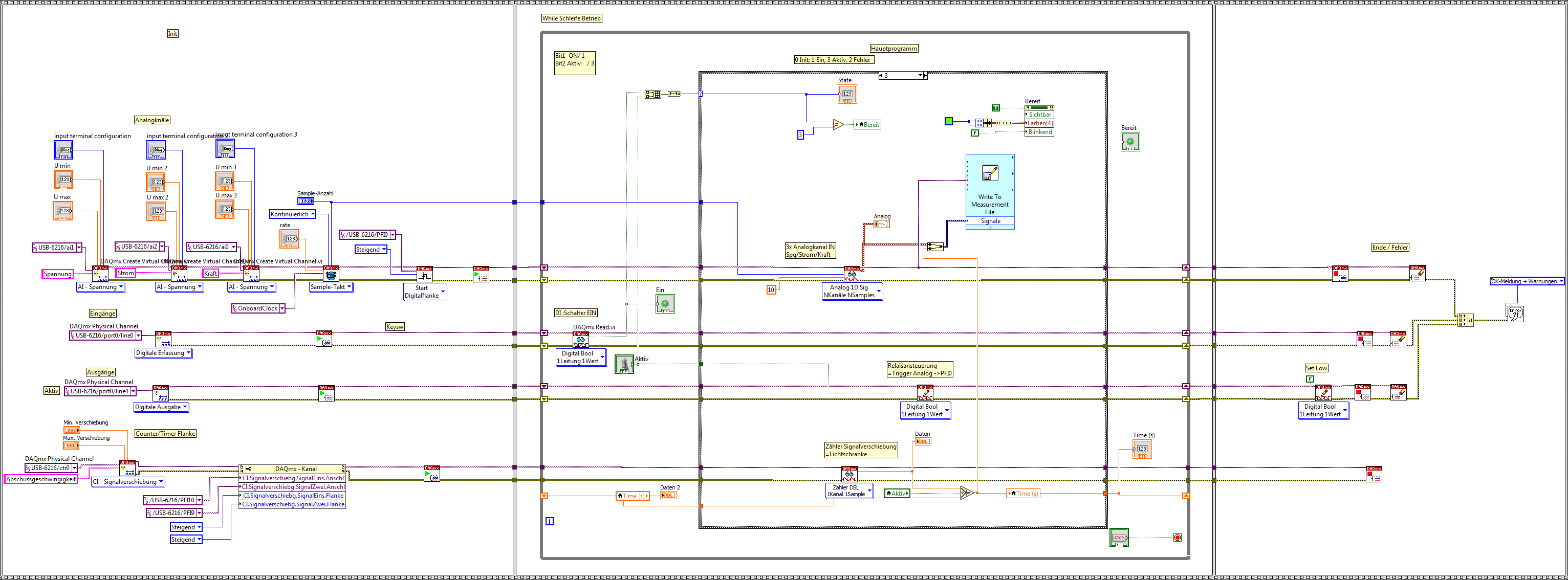Screen dimensions: 1568x580
Task: Click the Spannung string constant
Action: tap(57, 274)
